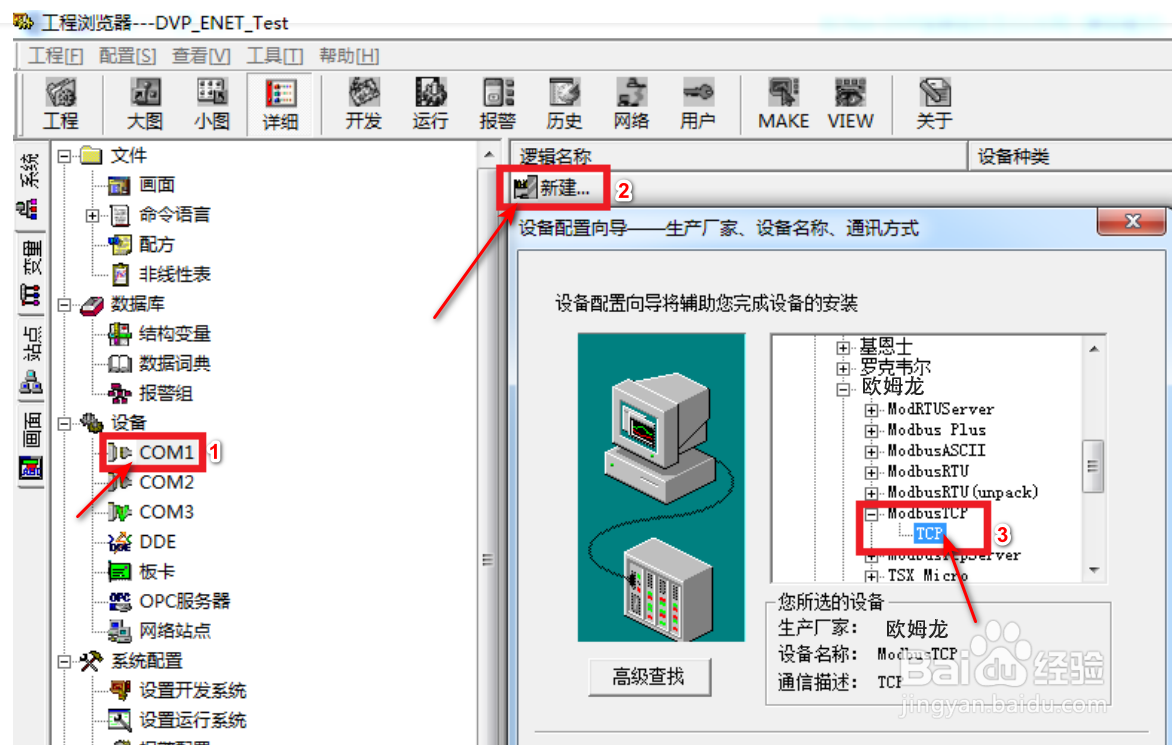The image size is (1172, 745).
Task: Click device list scrollbar down arrow
Action: click(x=1094, y=571)
